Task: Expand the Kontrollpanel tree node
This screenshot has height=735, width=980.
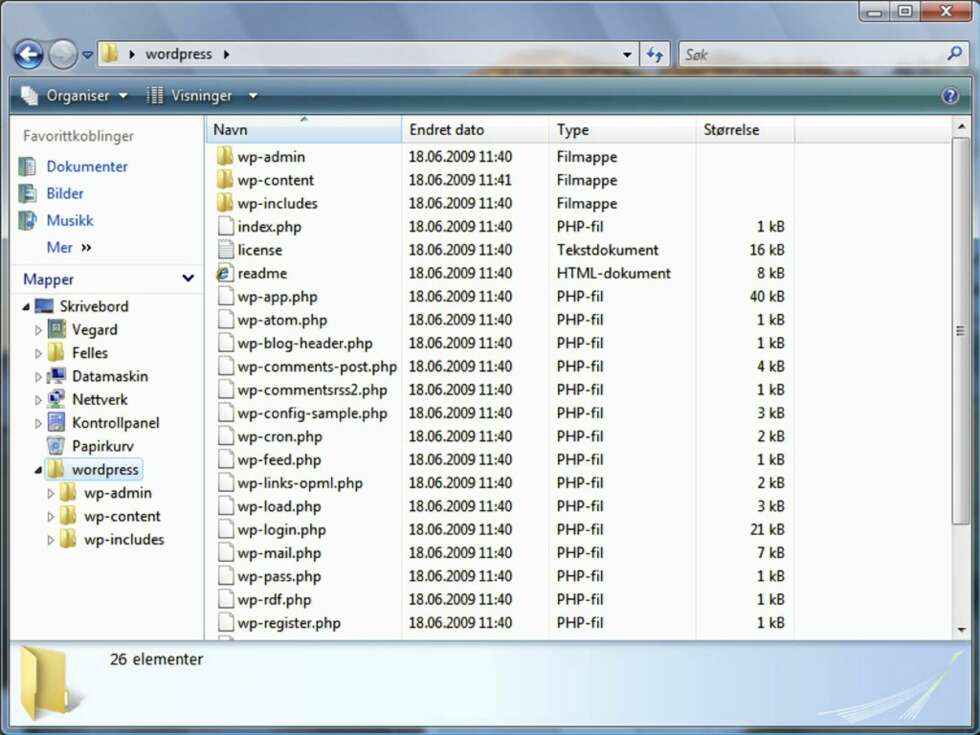Action: (x=38, y=423)
